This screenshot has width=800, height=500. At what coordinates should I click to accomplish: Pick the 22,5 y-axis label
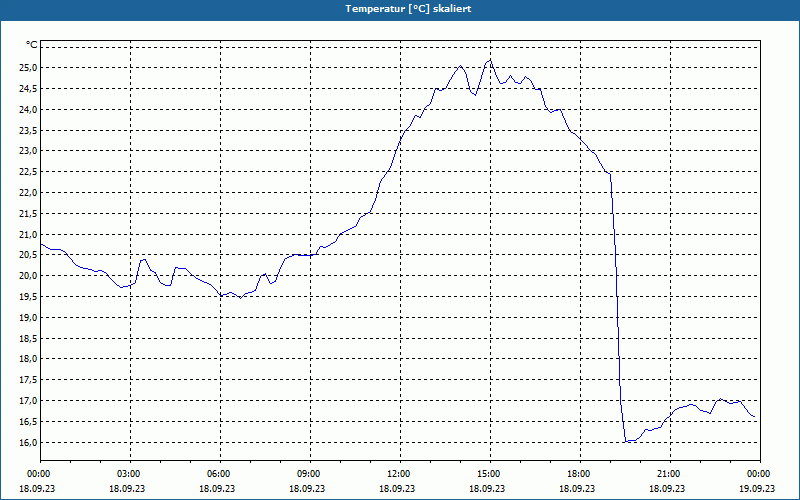pyautogui.click(x=29, y=172)
